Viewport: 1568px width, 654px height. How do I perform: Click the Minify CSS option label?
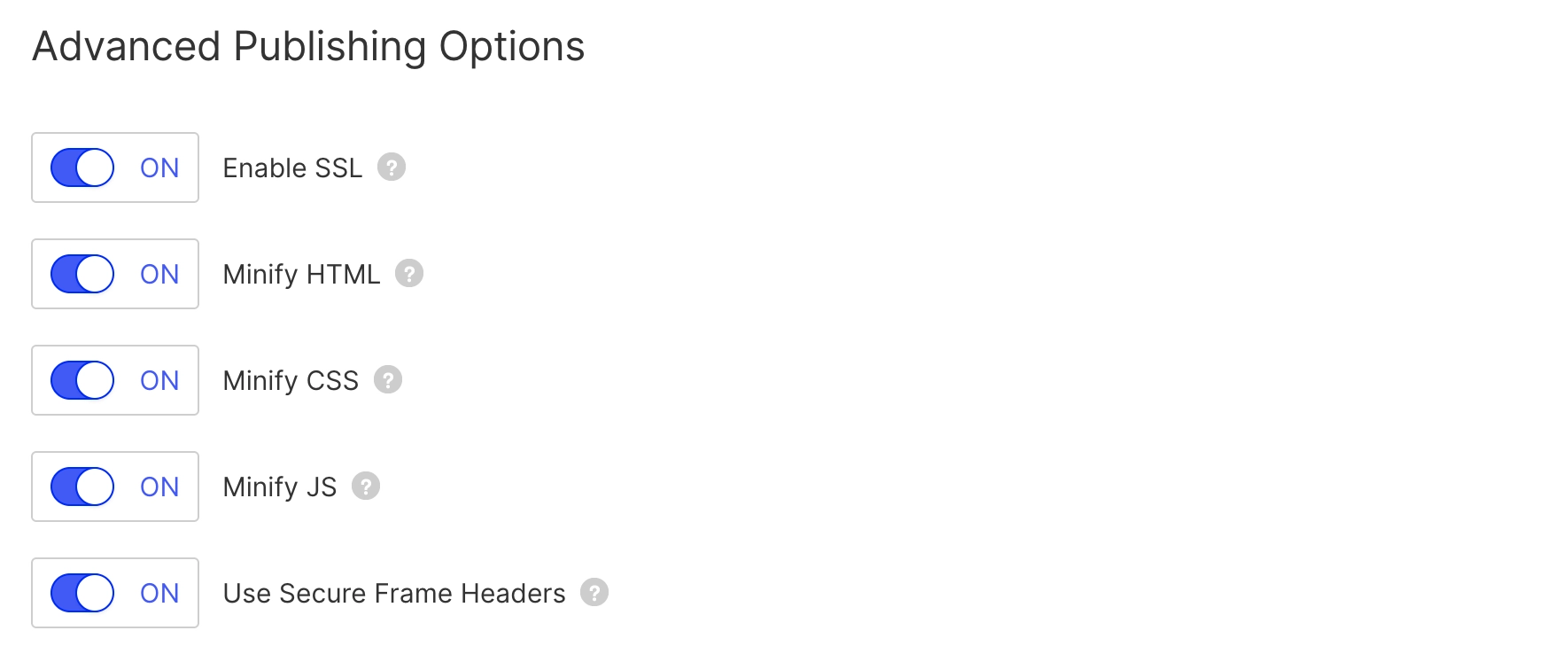291,380
